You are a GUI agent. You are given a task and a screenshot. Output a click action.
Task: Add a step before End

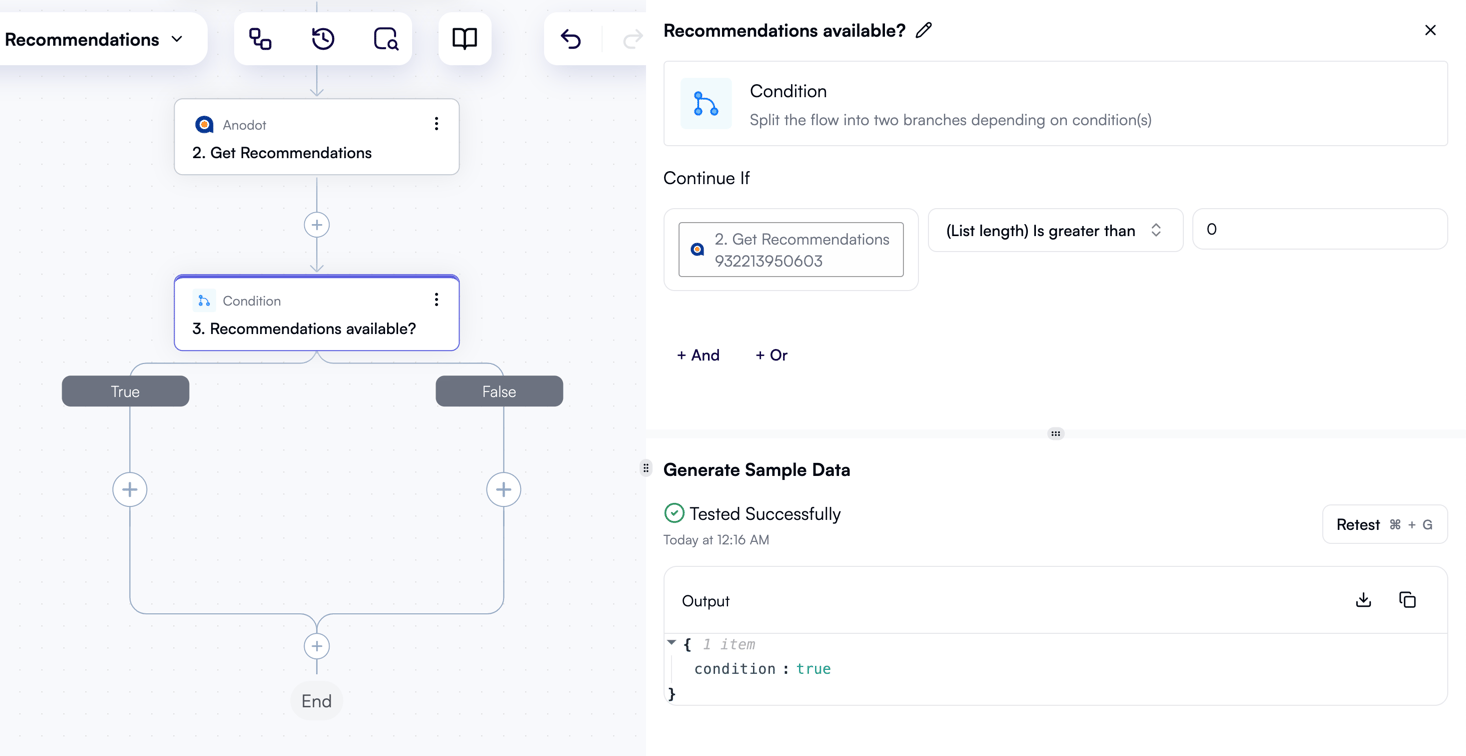pyautogui.click(x=317, y=646)
